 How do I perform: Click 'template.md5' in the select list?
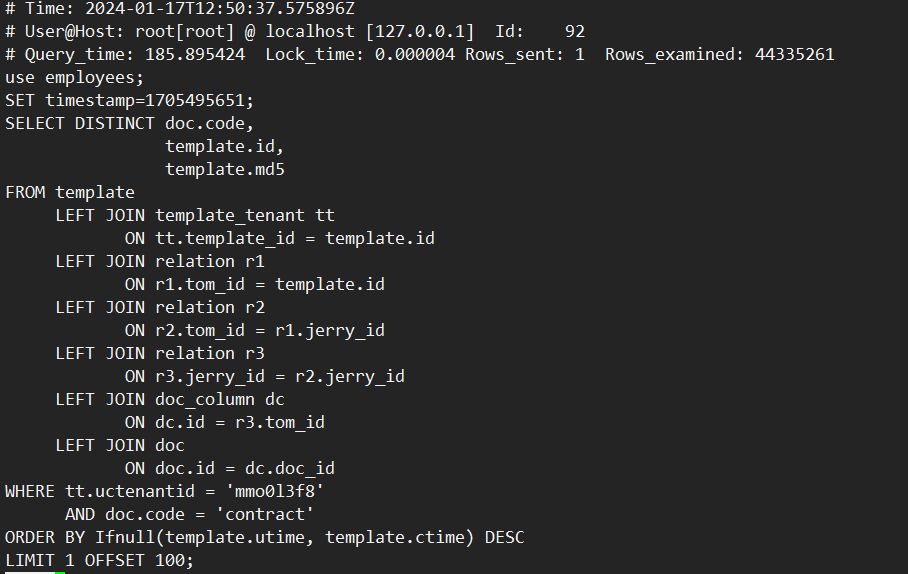click(225, 169)
